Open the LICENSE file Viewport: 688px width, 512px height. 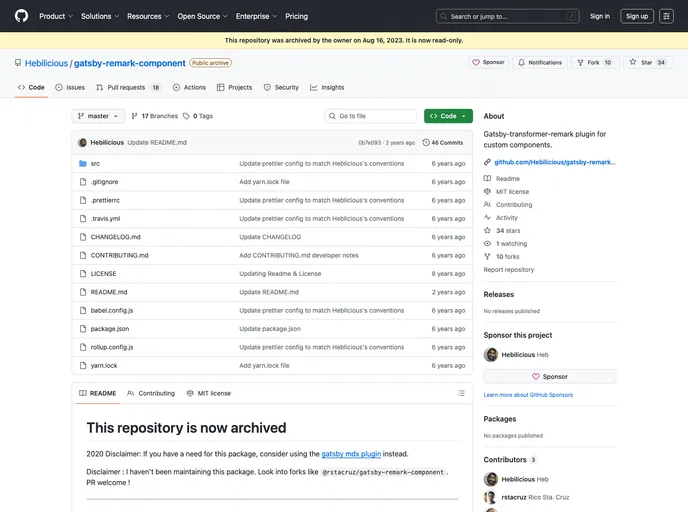pyautogui.click(x=104, y=274)
